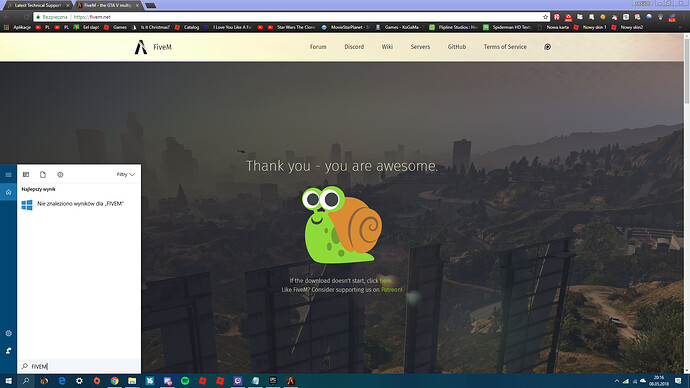Click the 'here' download link
The width and height of the screenshot is (690, 388).
[385, 281]
